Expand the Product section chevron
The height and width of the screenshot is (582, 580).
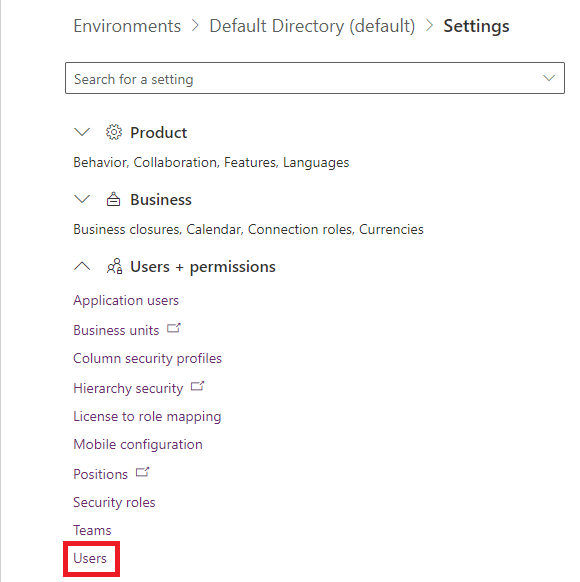click(82, 132)
